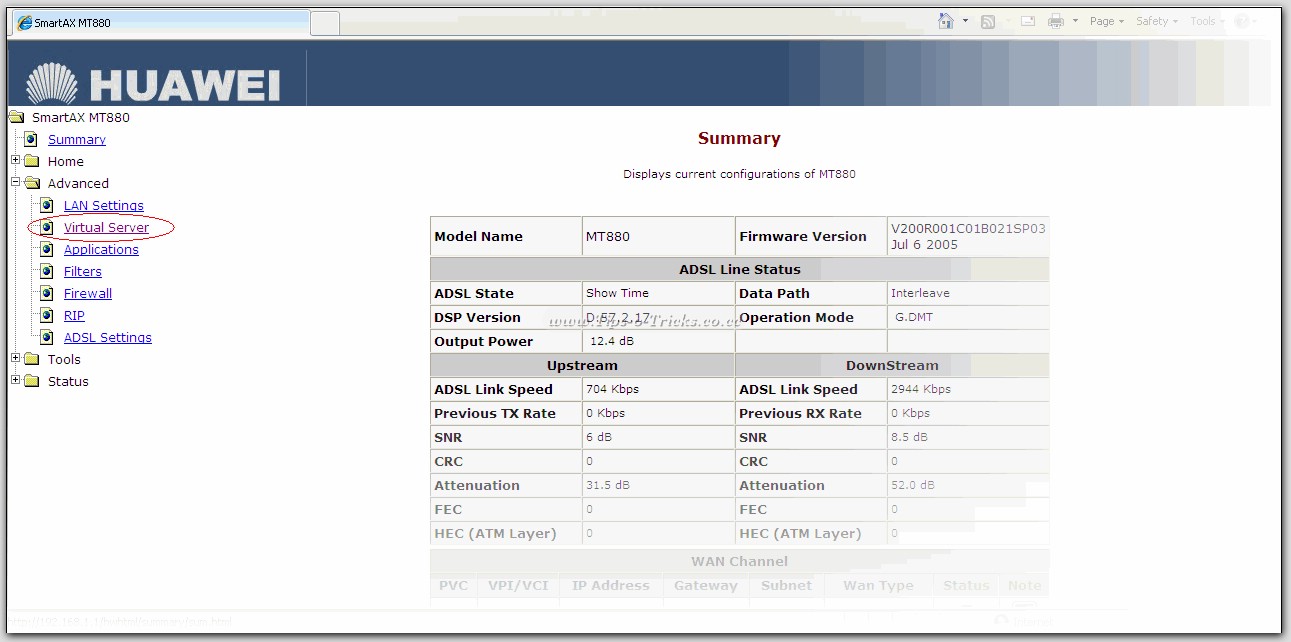Collapse the Advanced folder minus sign
This screenshot has height=642, width=1291.
click(x=15, y=183)
